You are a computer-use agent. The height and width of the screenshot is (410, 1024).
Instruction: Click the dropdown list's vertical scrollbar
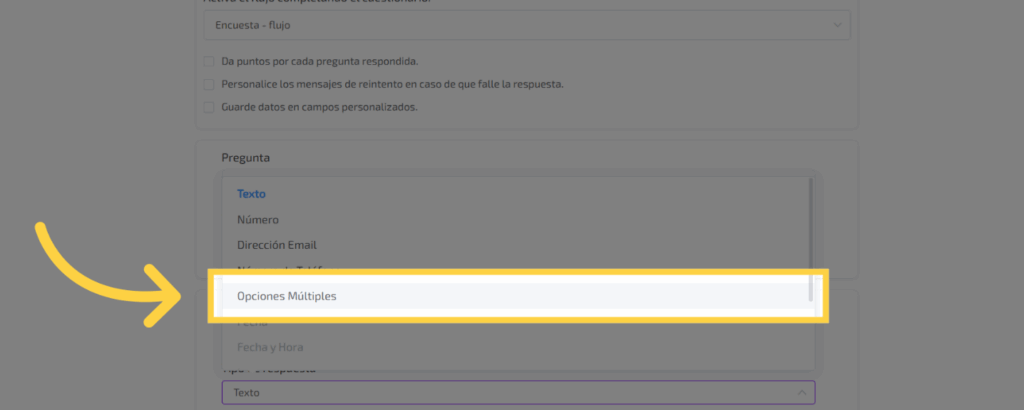click(810, 240)
